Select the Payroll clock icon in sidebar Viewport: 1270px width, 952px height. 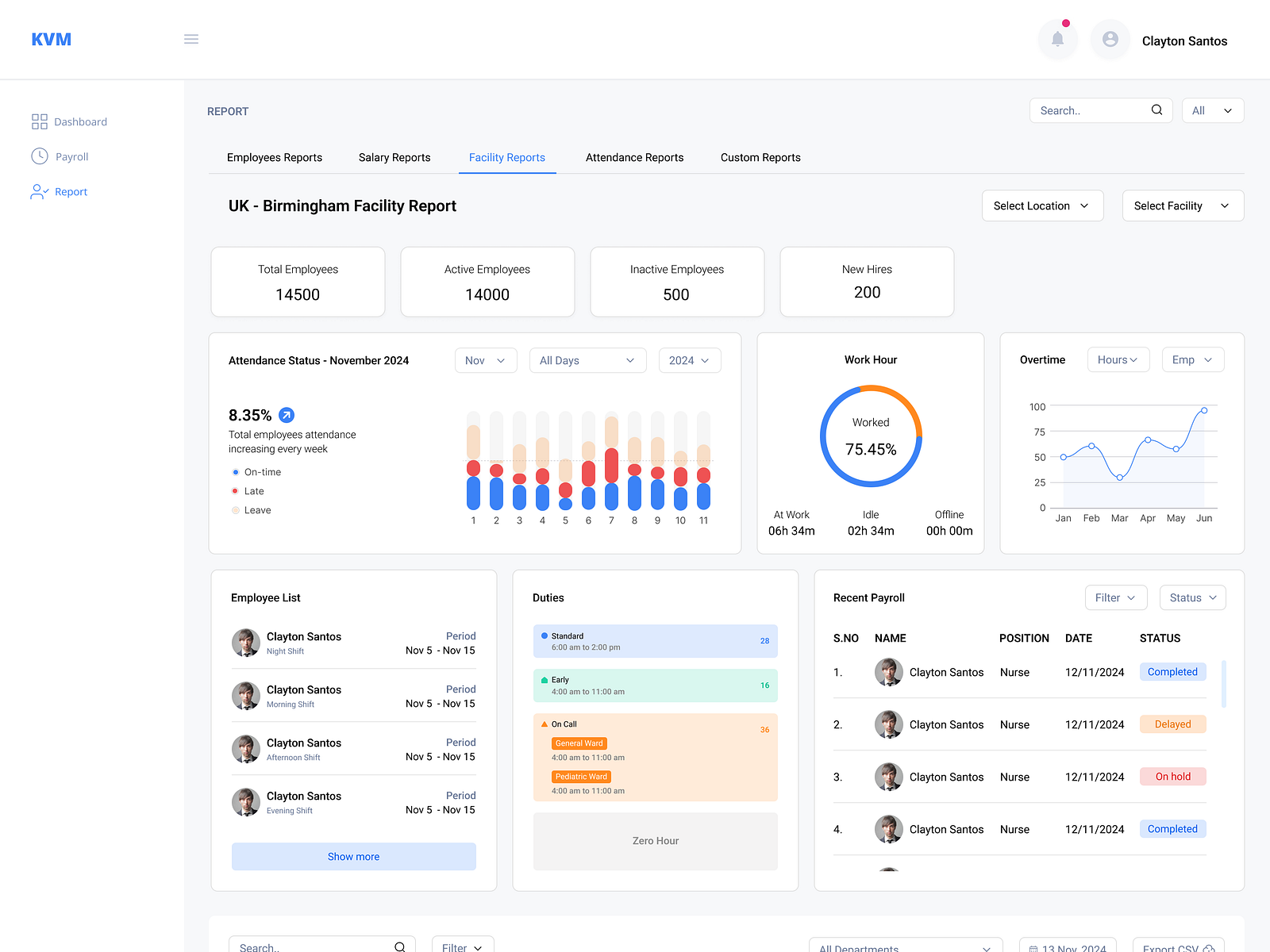[x=39, y=156]
